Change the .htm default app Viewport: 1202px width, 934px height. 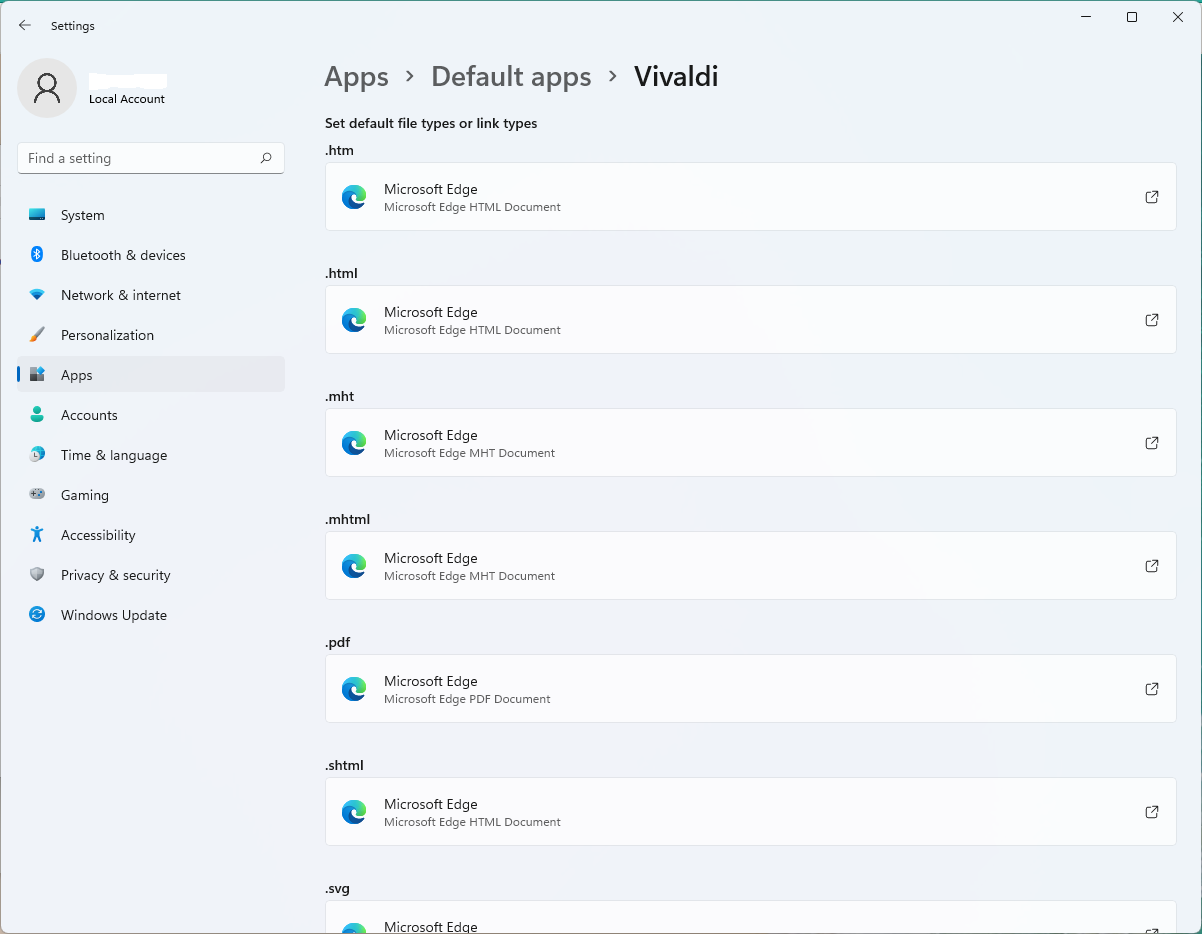[x=751, y=197]
